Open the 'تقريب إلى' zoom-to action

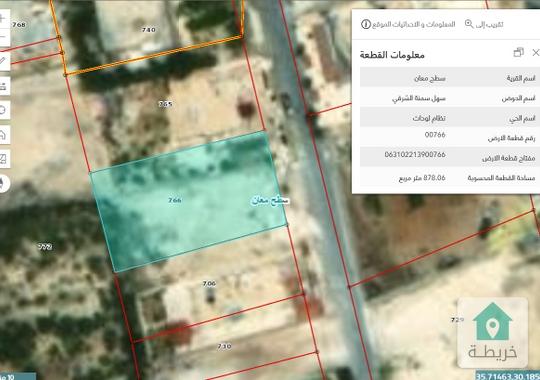click(x=484, y=24)
